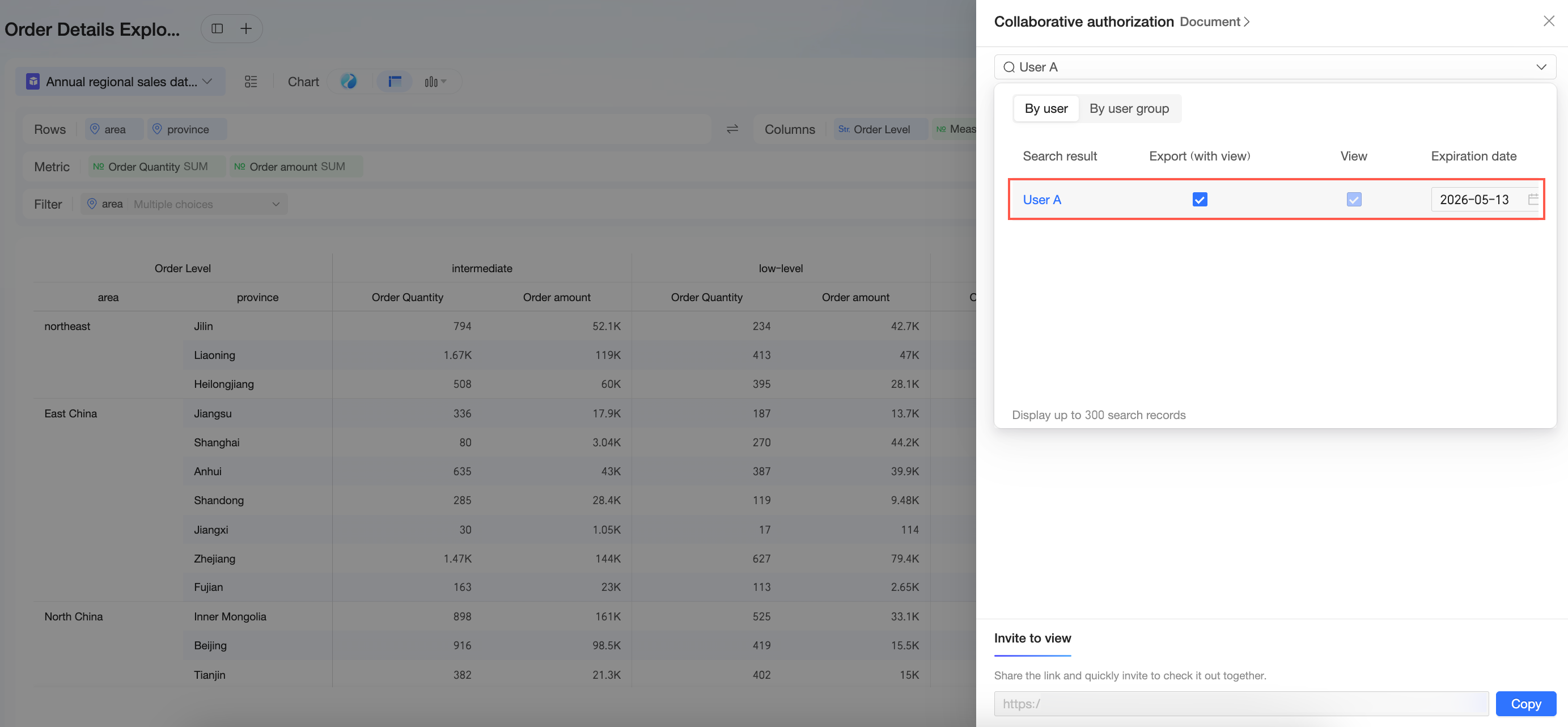
Task: Select the pivot table chart icon
Action: [x=395, y=81]
